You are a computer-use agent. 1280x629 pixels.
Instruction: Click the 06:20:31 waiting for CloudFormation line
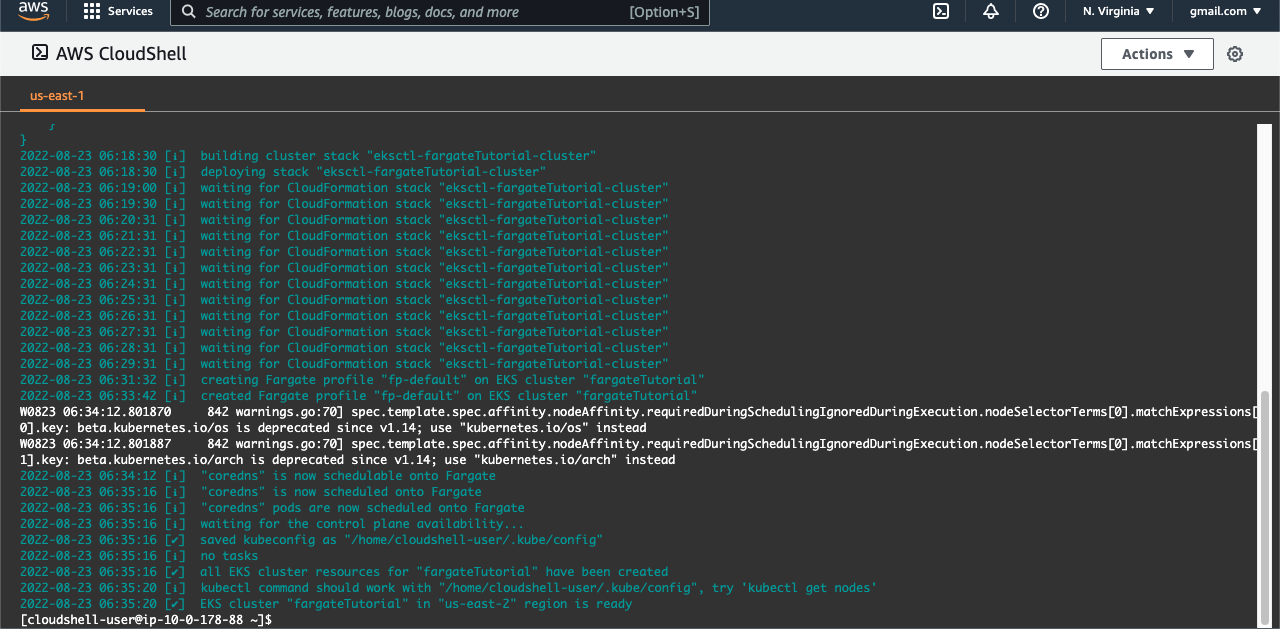pos(344,220)
